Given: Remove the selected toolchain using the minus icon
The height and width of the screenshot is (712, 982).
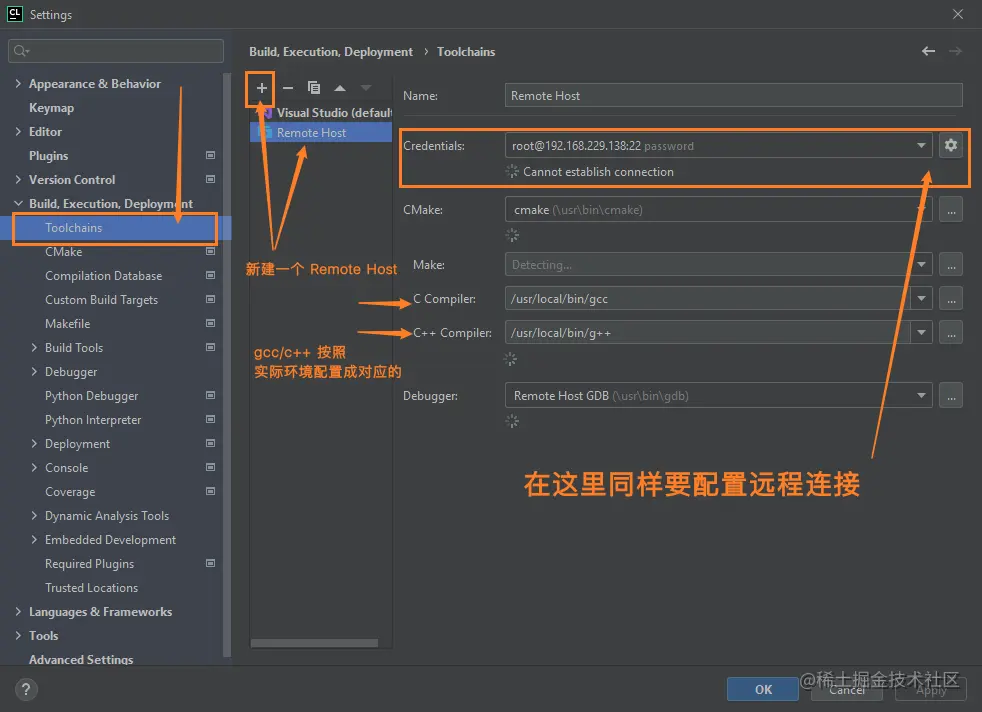Looking at the screenshot, I should (x=287, y=88).
